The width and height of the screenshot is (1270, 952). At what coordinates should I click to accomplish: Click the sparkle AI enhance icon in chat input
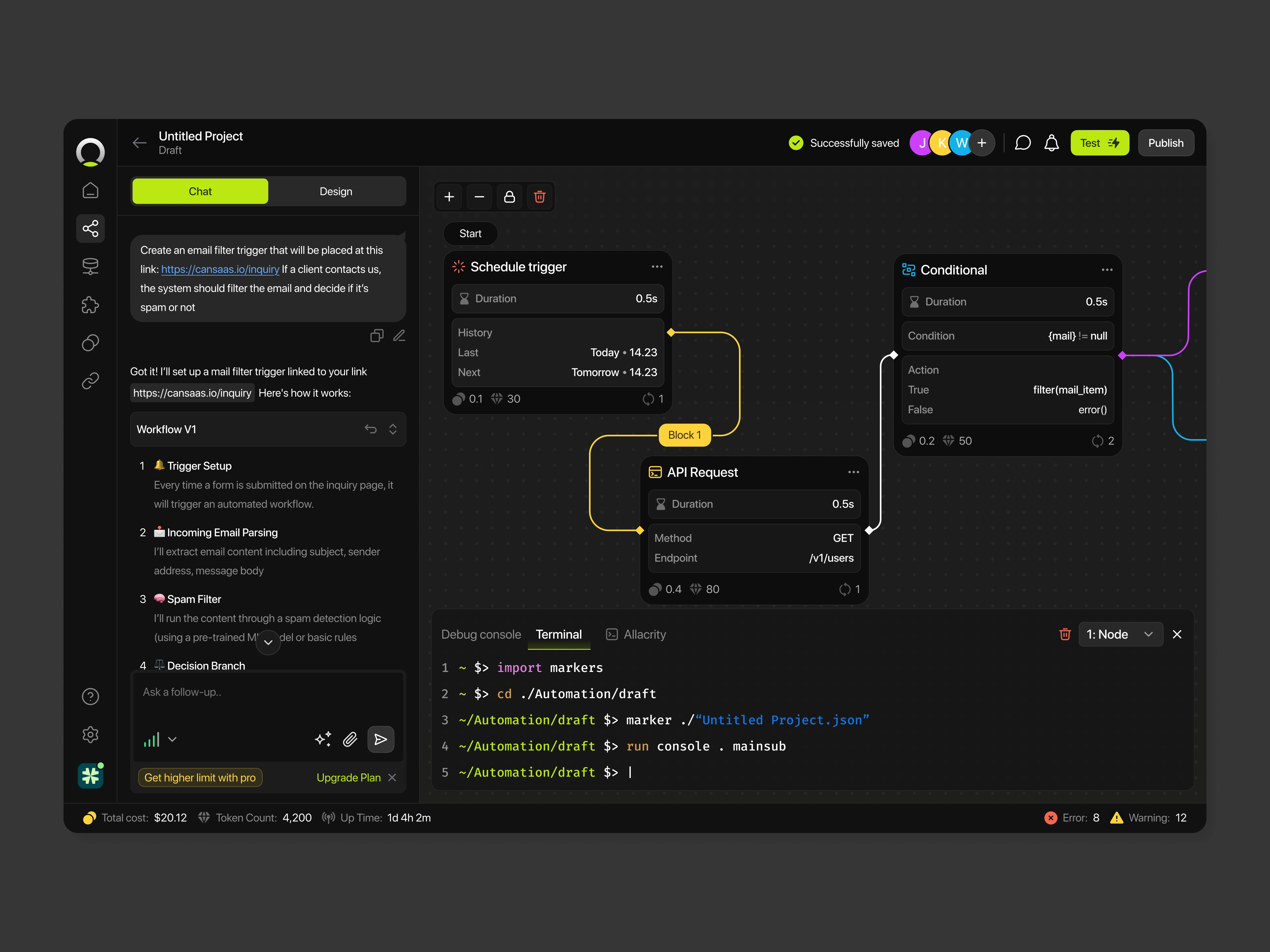click(323, 739)
